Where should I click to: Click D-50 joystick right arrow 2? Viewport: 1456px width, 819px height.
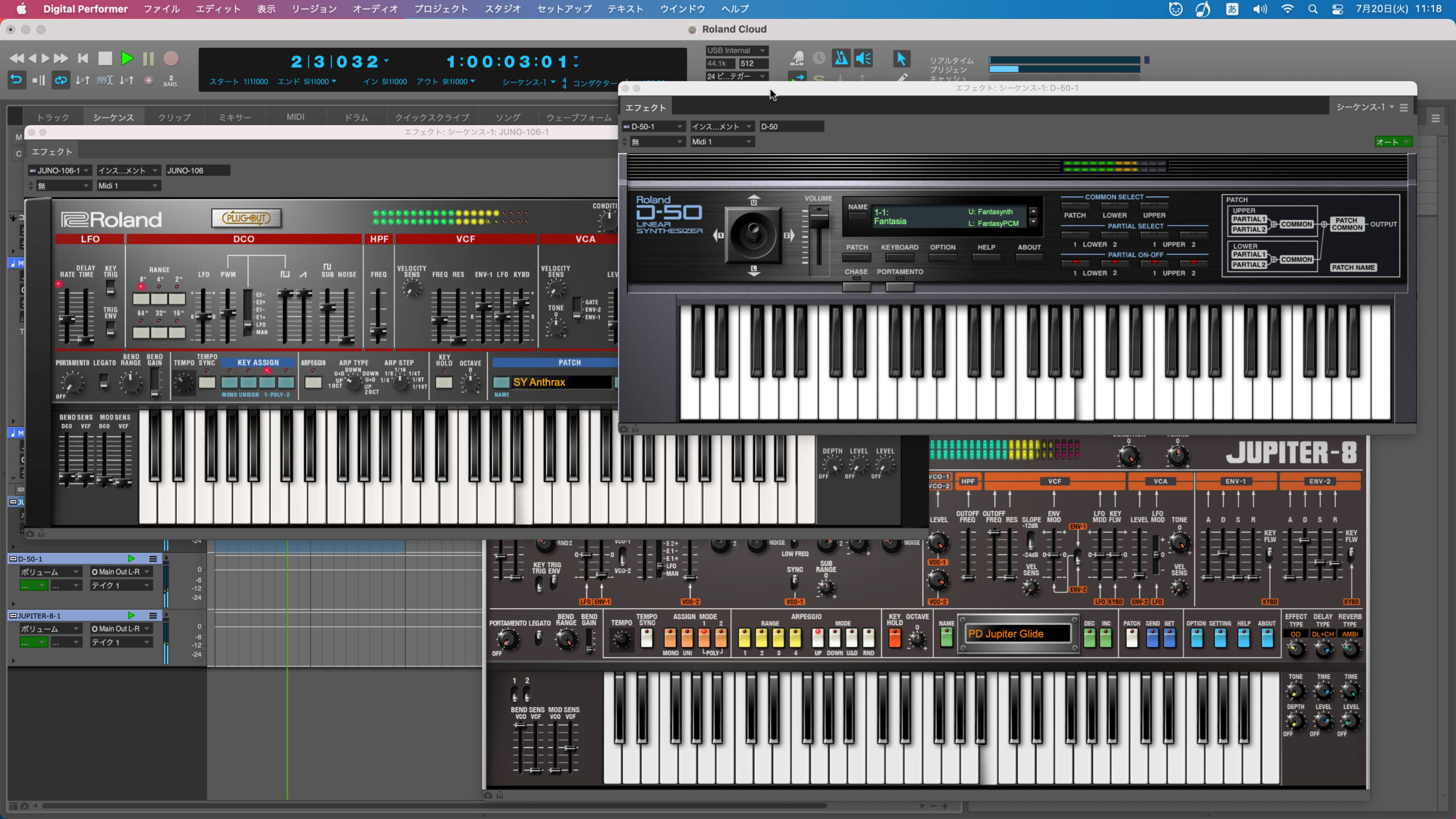point(789,235)
